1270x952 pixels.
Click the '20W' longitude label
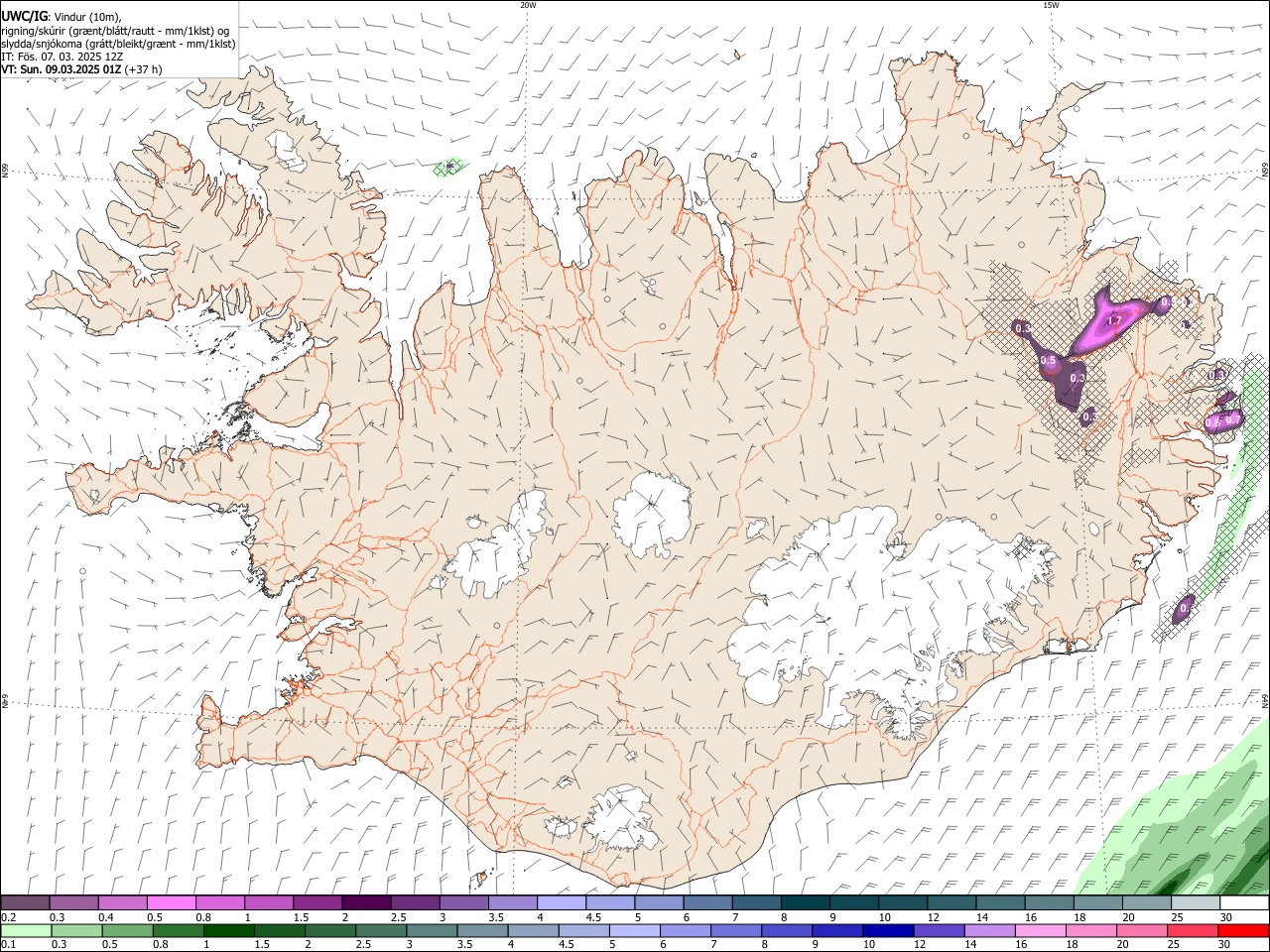tap(528, 5)
